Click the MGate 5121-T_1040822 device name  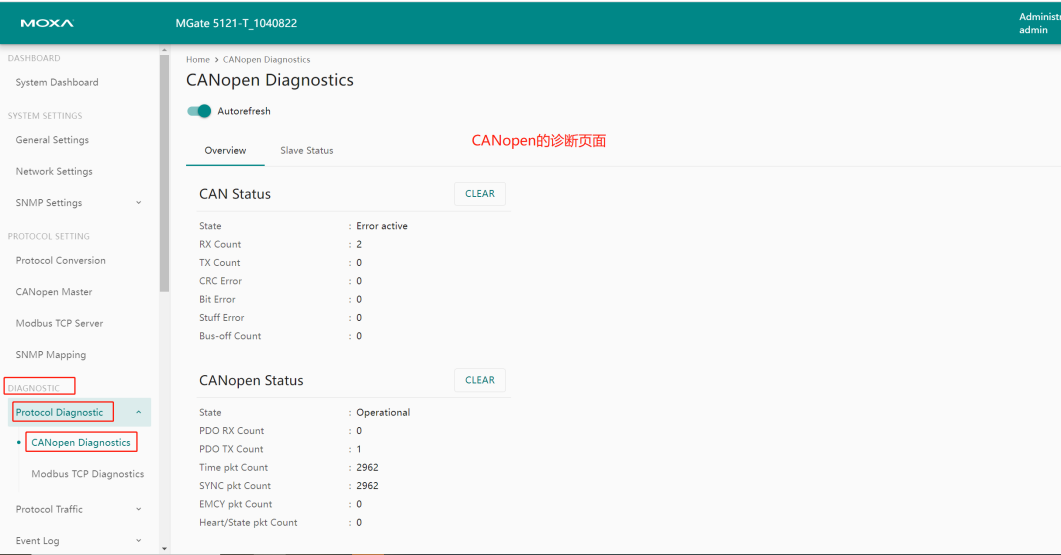[236, 23]
